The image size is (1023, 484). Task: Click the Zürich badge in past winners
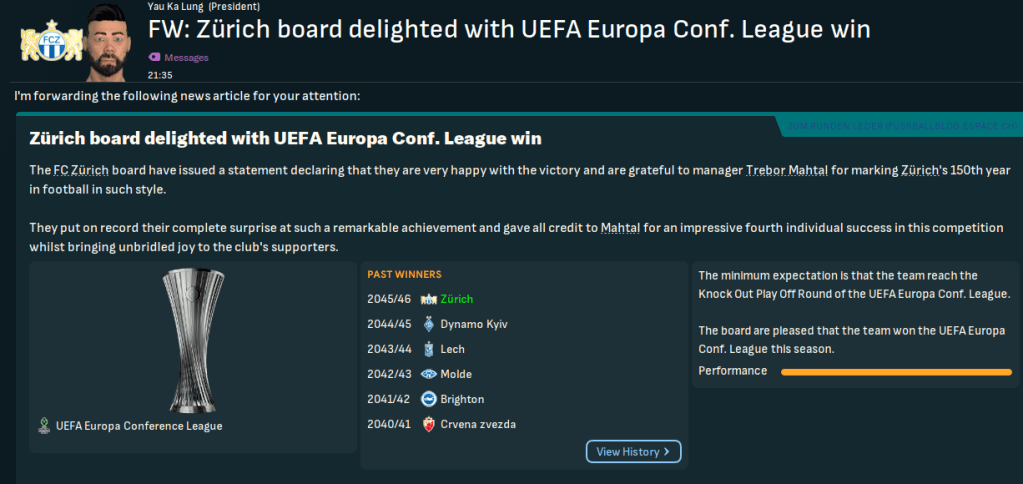pyautogui.click(x=429, y=299)
